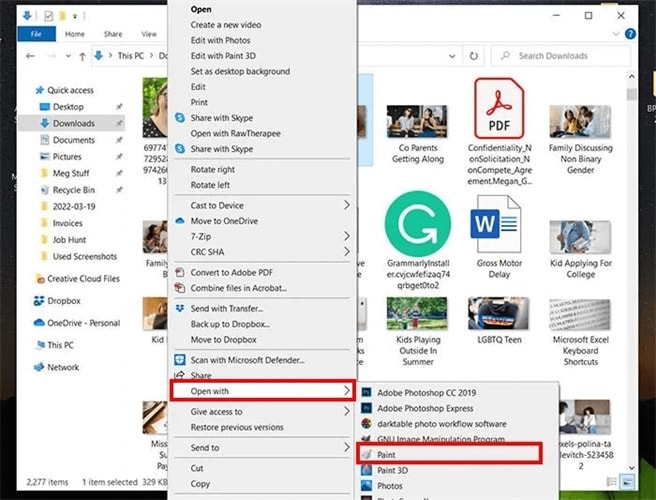Click the vertical scrollbar up arrow
This screenshot has width=656, height=500.
click(631, 77)
